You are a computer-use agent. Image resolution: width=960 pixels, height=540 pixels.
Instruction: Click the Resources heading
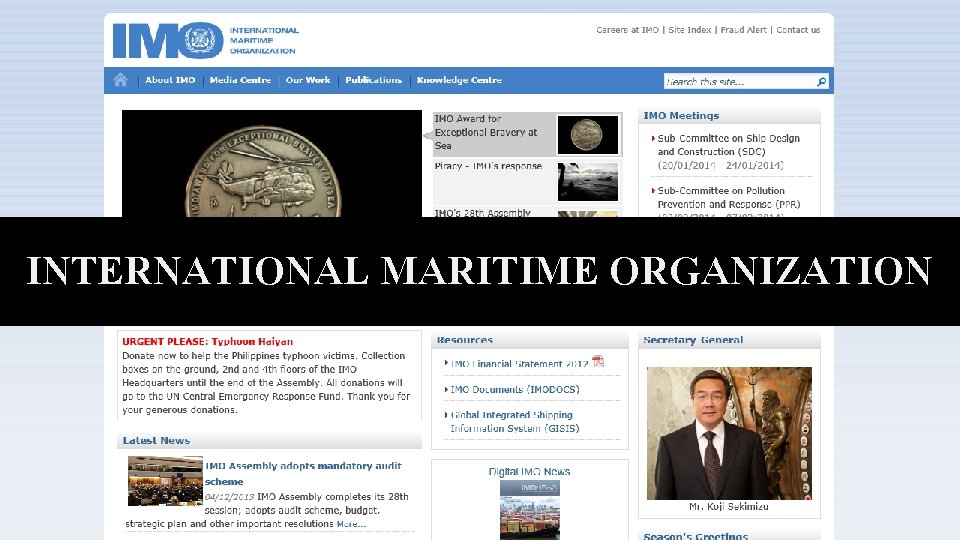(465, 340)
